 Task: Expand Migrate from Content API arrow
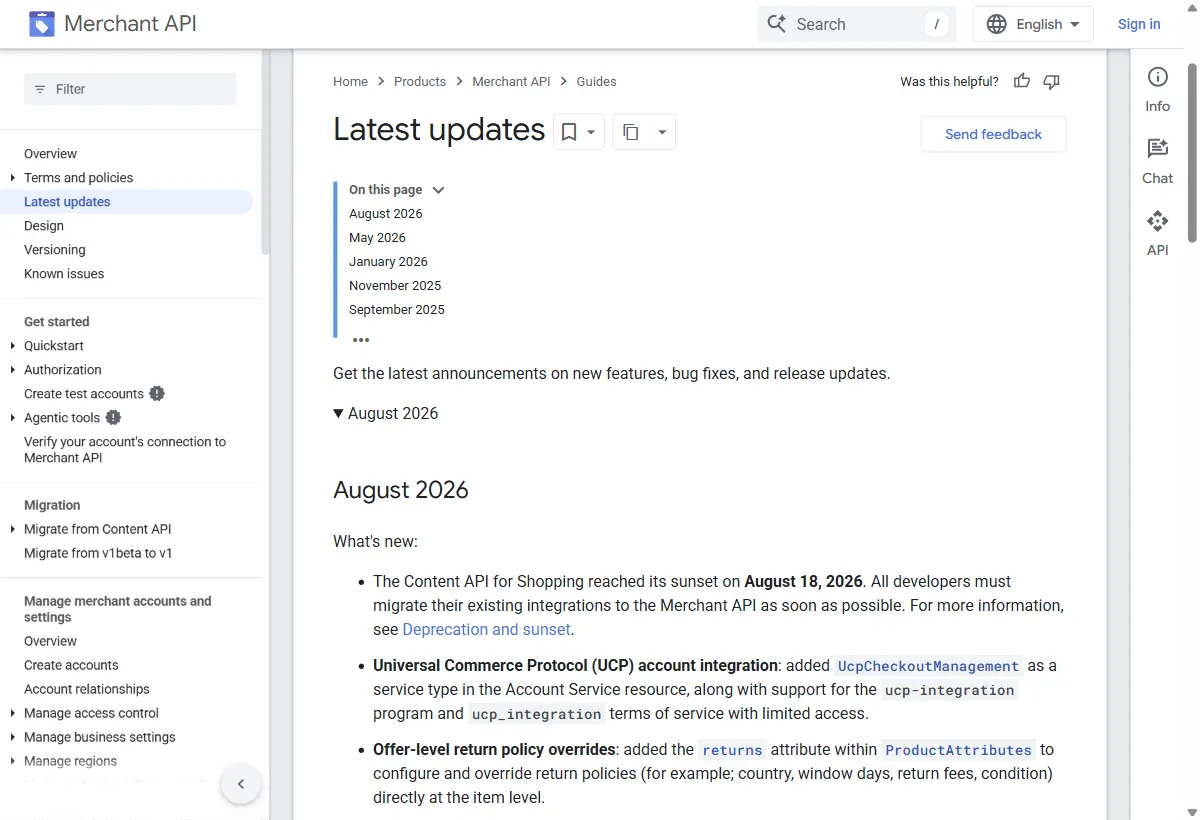(x=13, y=529)
